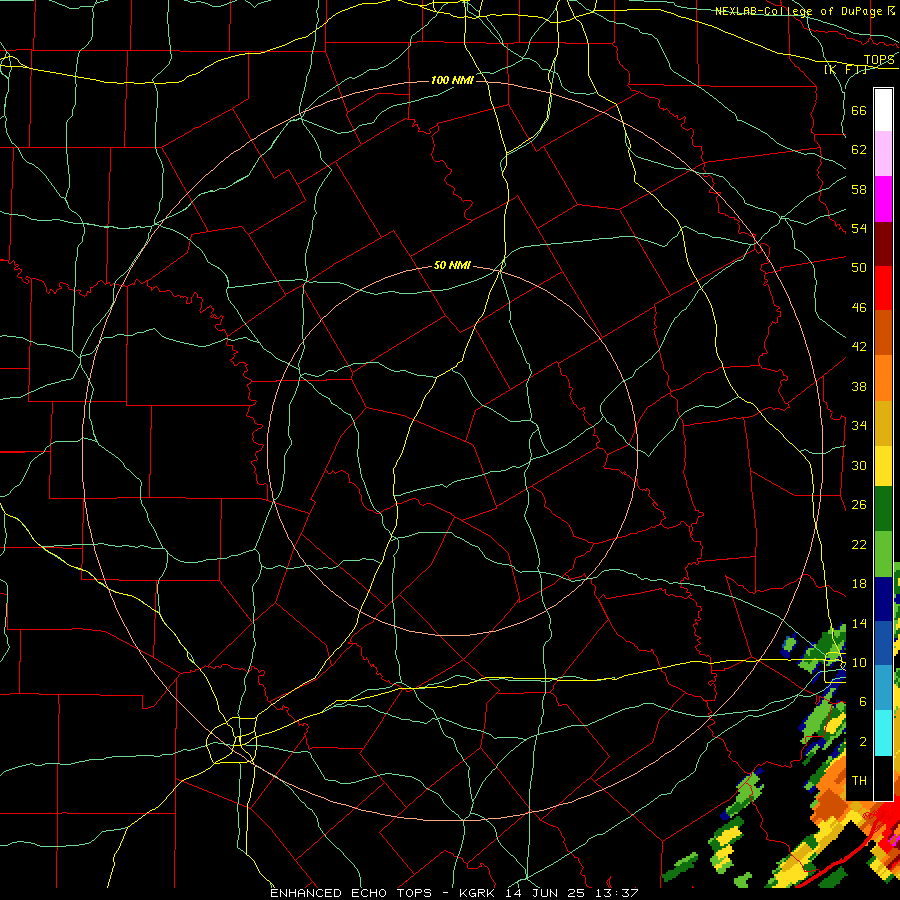Click the white swatch on the color scale
This screenshot has width=900, height=900.
pos(883,110)
